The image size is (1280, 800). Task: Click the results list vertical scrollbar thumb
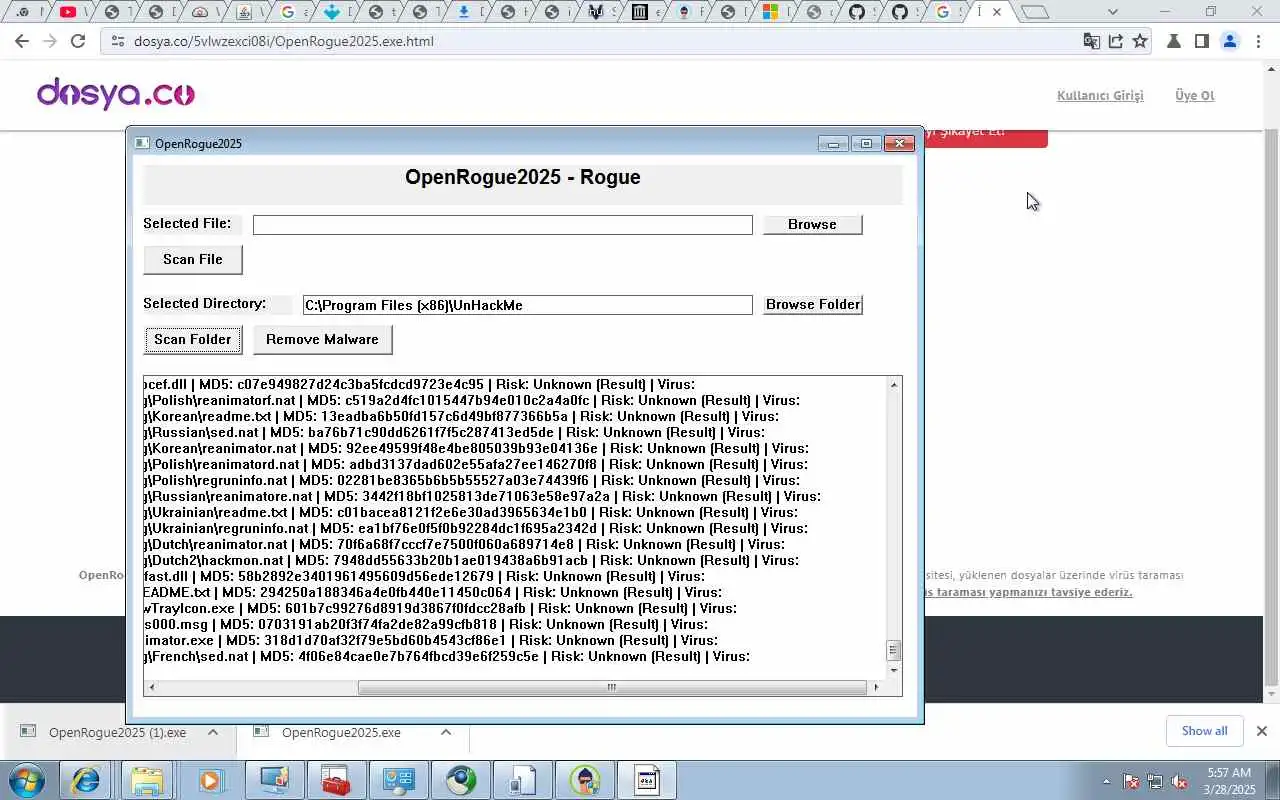click(894, 650)
